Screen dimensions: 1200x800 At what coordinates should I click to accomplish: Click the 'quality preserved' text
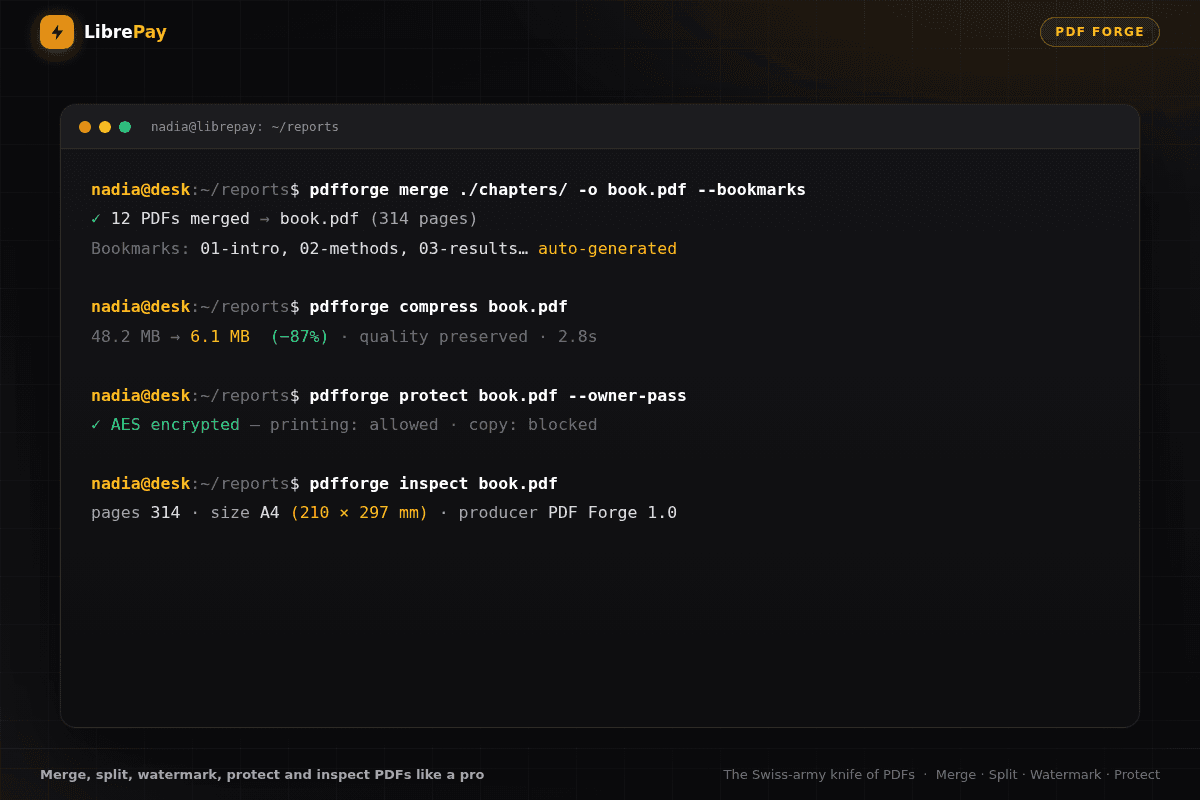(443, 336)
